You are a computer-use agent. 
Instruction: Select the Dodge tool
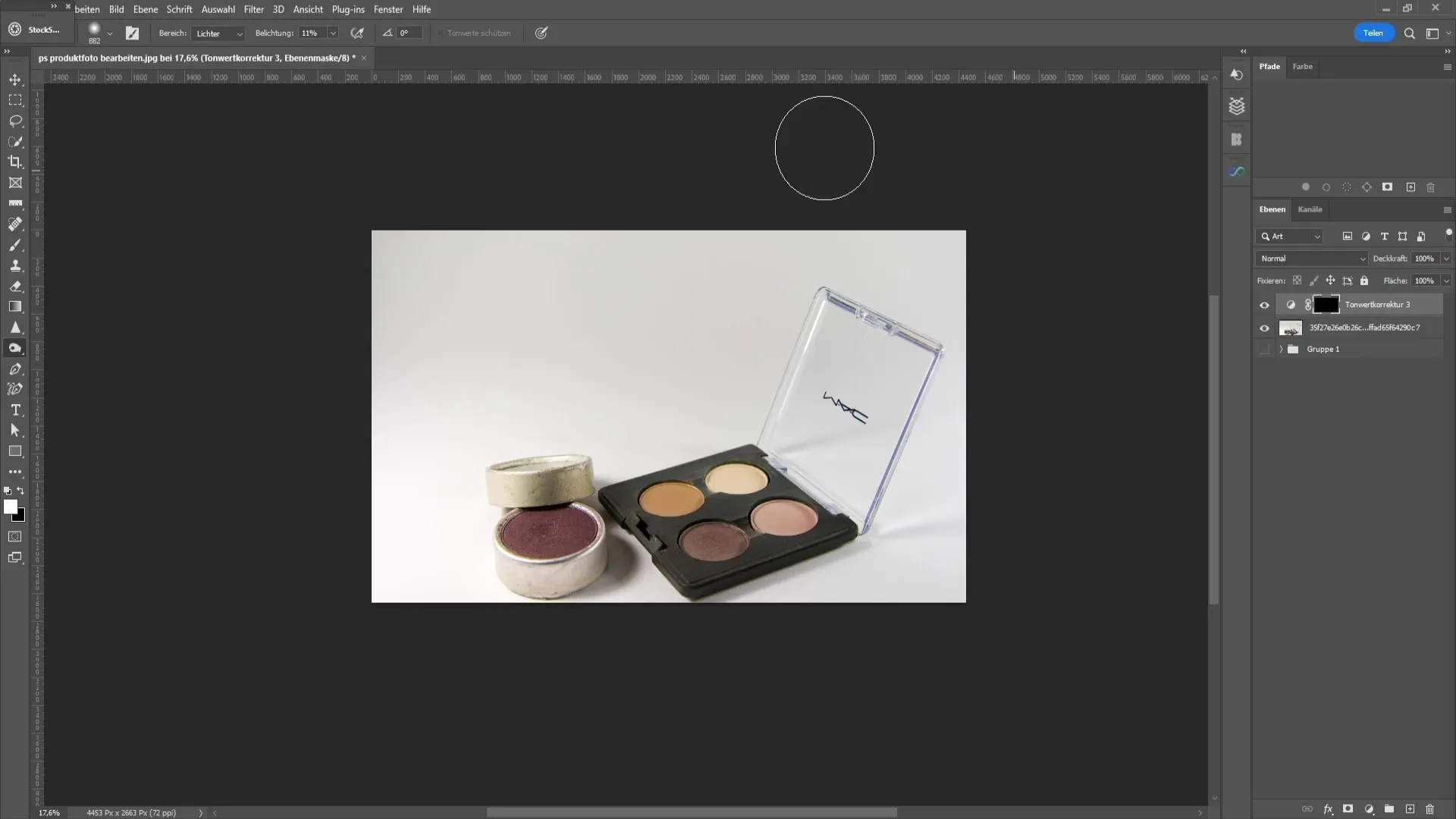15,348
